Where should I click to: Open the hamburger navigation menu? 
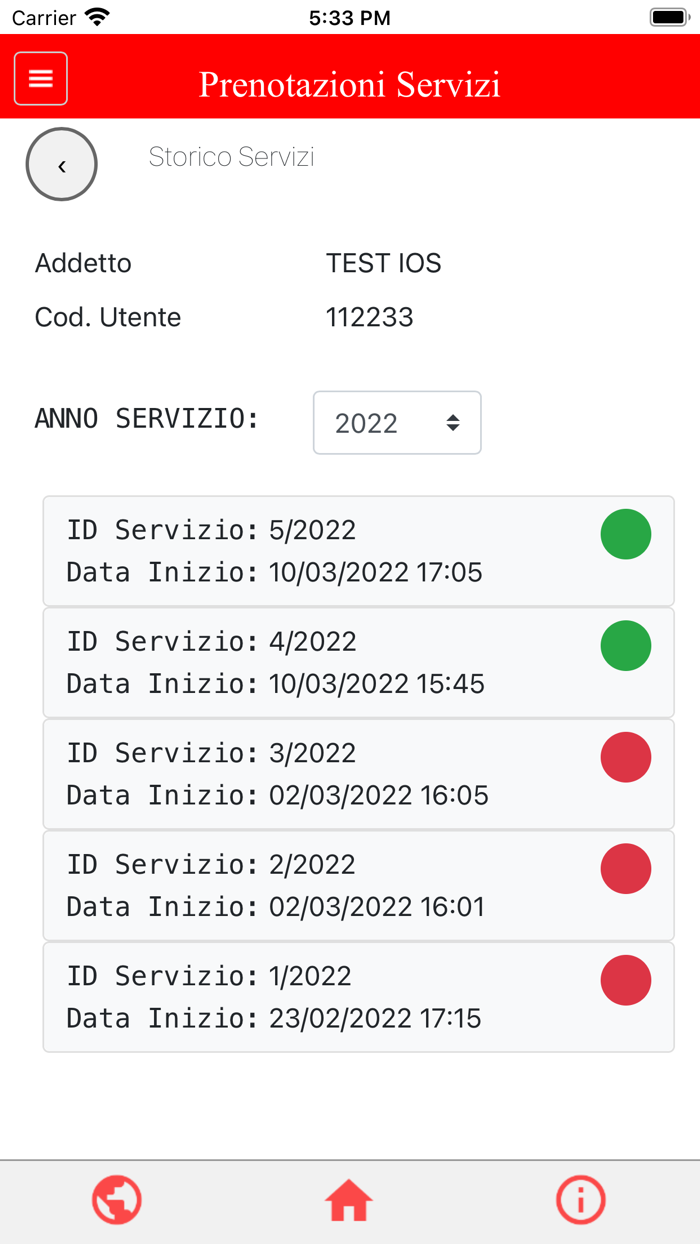click(40, 77)
